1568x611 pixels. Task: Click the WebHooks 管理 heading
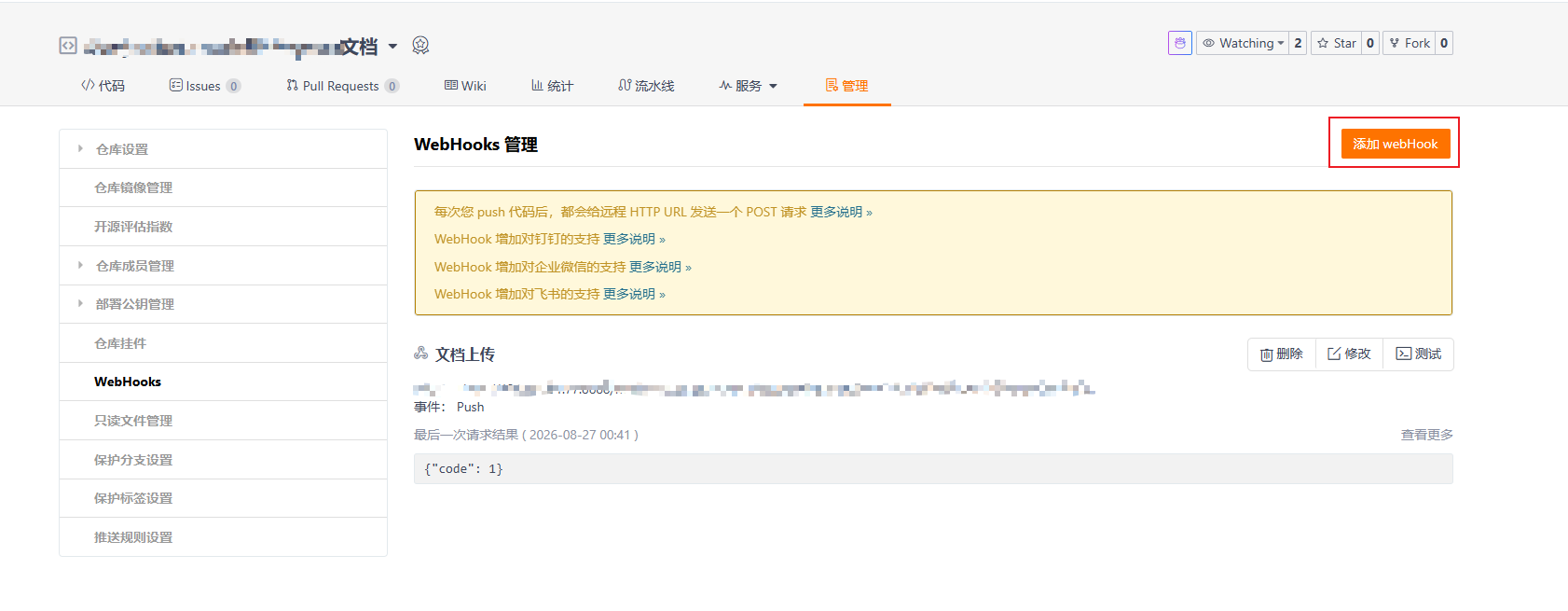click(476, 145)
